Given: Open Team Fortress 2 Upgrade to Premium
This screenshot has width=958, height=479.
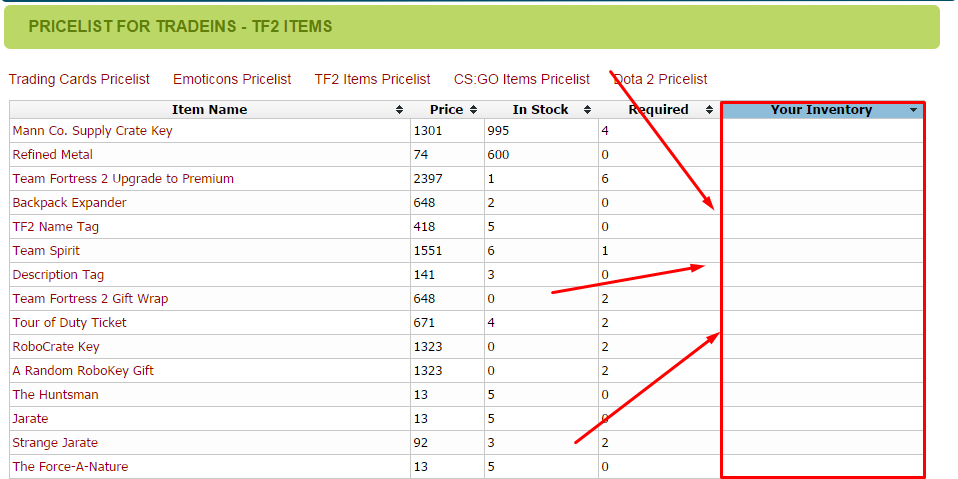Looking at the screenshot, I should (x=123, y=179).
